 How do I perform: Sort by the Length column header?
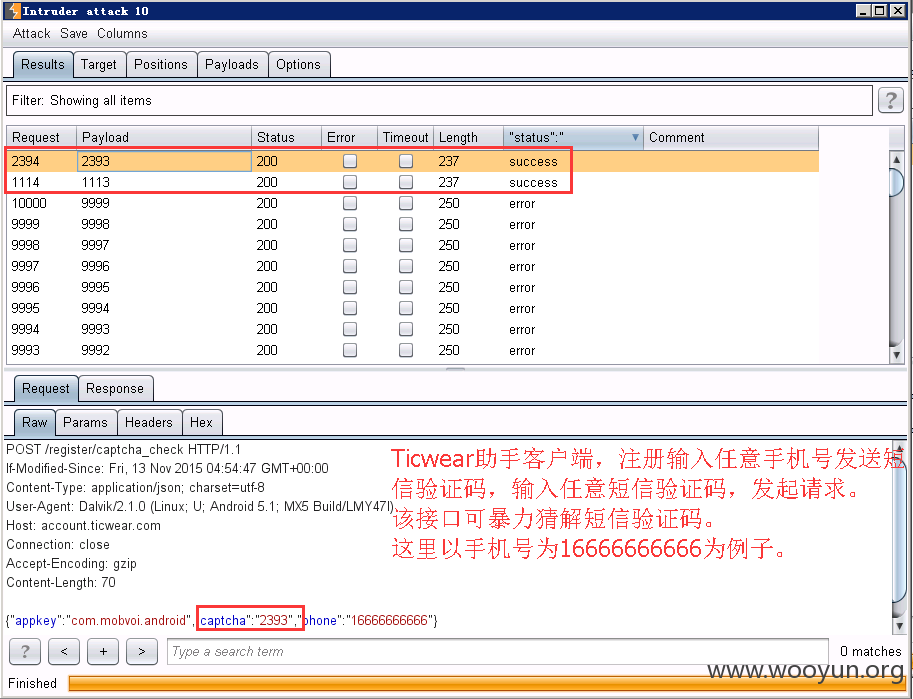pos(468,137)
